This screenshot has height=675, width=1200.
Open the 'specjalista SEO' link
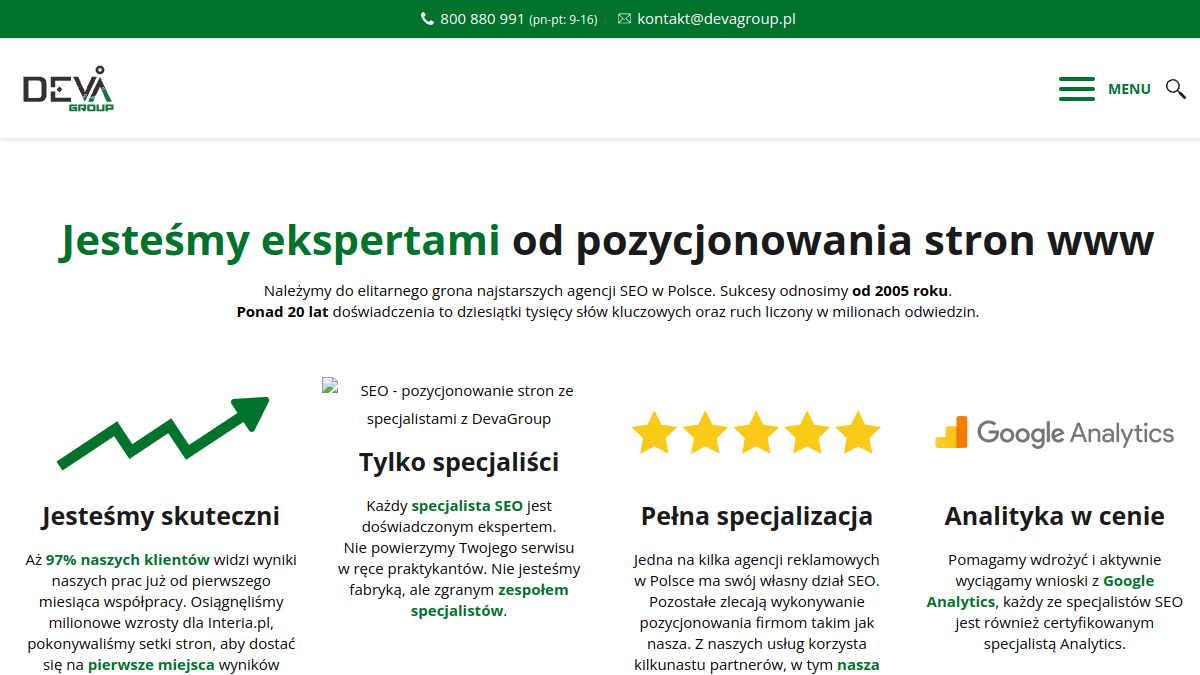pyautogui.click(x=467, y=506)
